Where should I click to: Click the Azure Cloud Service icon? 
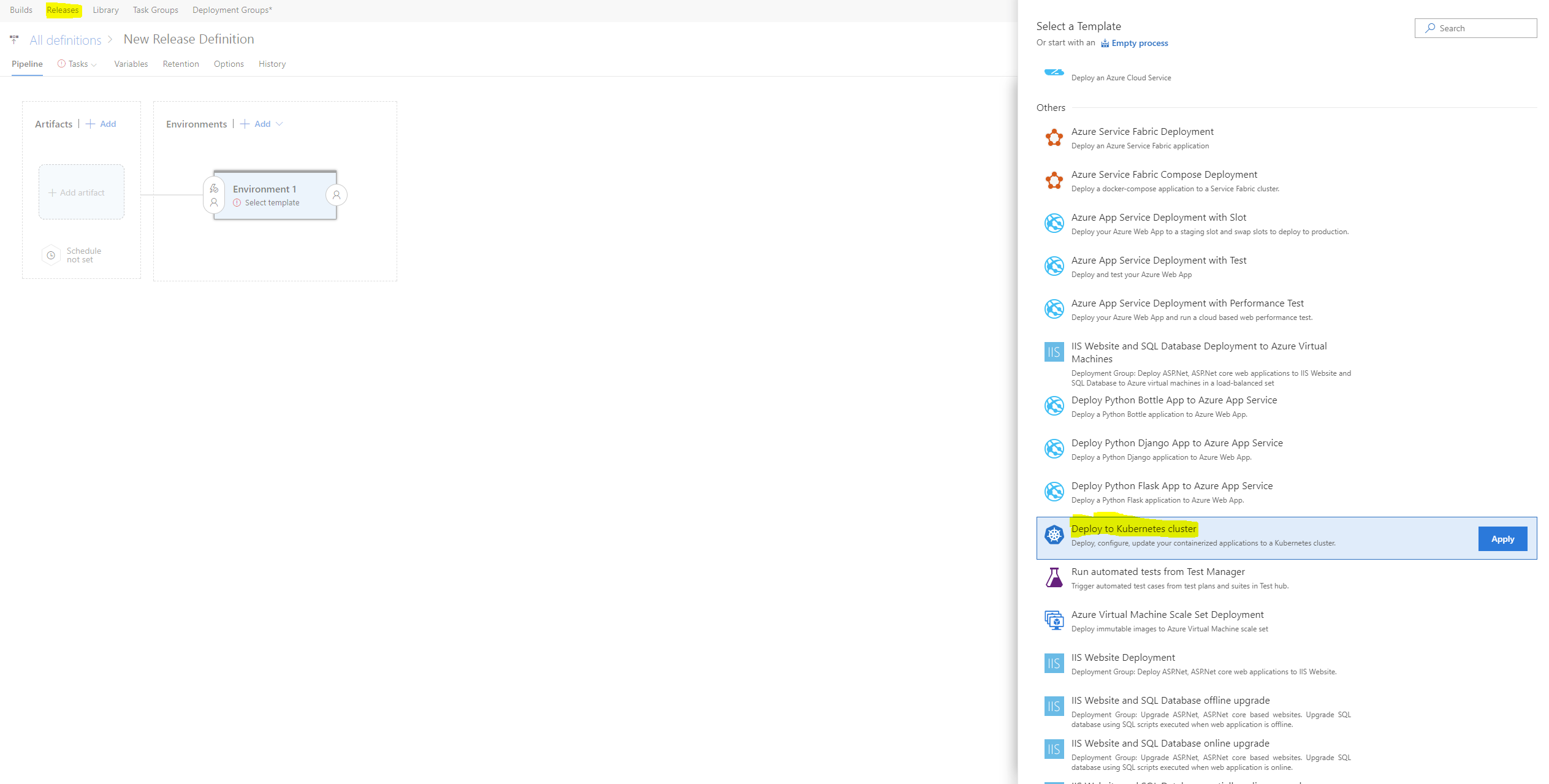1054,72
